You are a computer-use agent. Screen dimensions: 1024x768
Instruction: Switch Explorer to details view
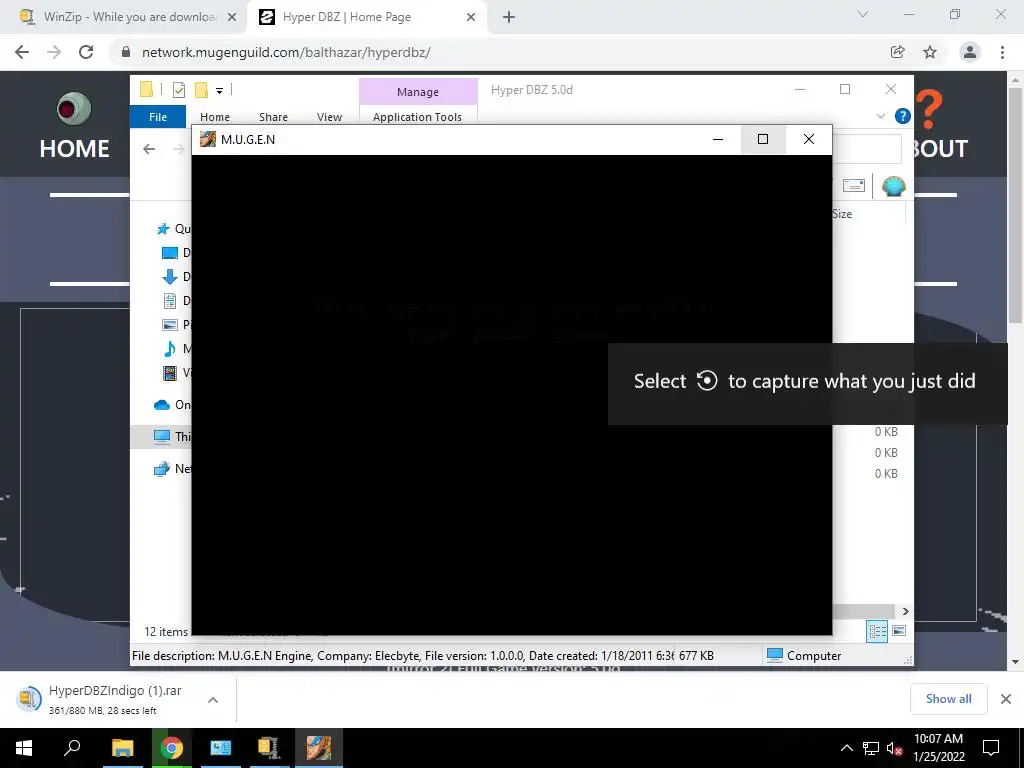[x=877, y=631]
